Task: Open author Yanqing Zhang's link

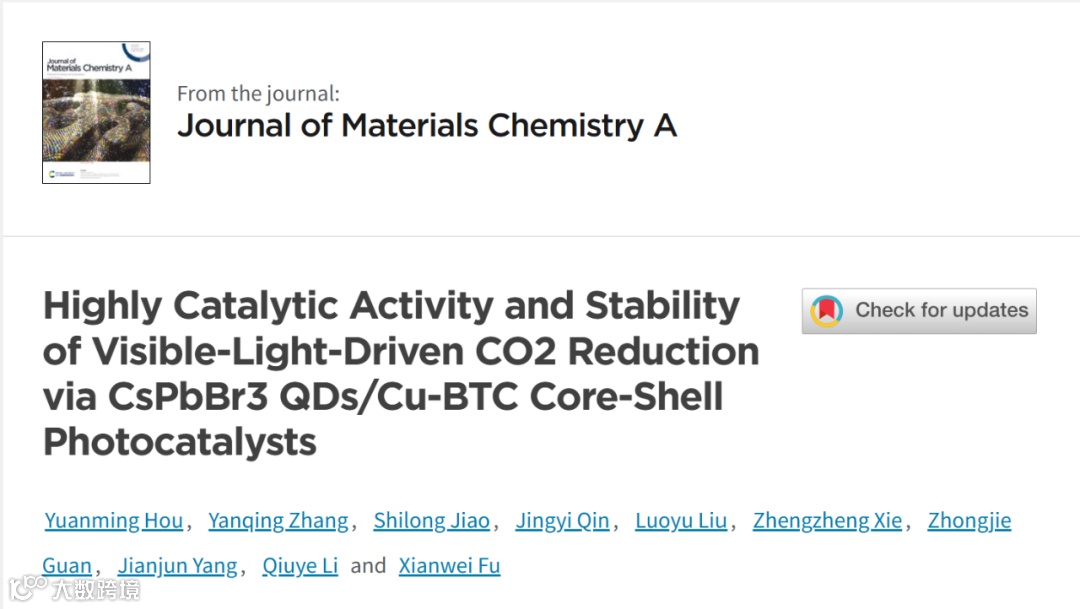Action: (x=278, y=521)
